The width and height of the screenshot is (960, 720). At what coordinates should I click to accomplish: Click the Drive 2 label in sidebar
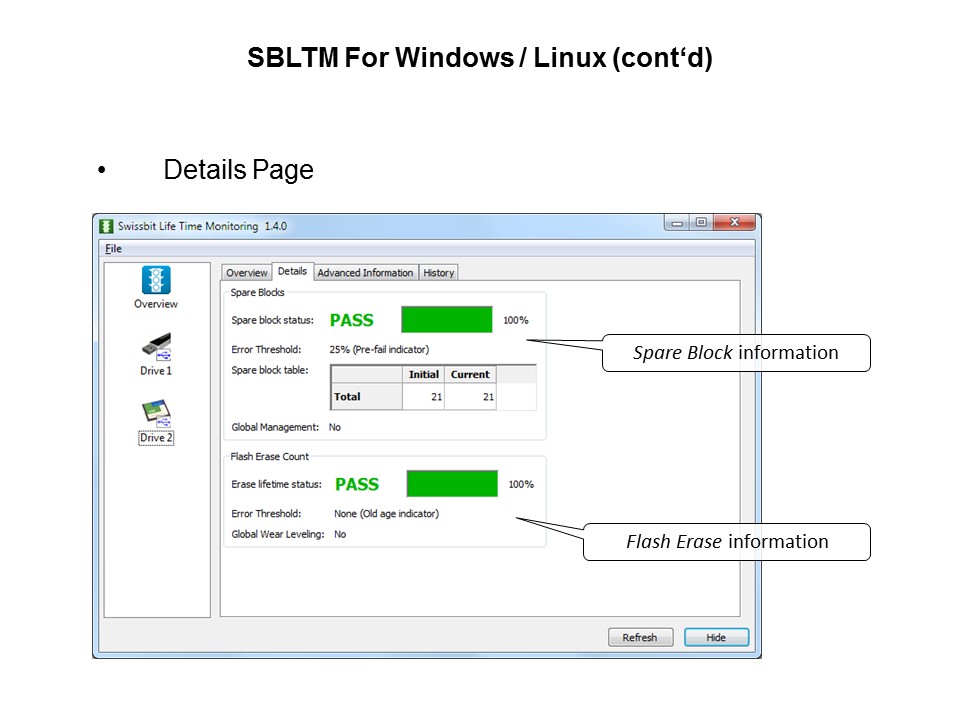click(156, 438)
